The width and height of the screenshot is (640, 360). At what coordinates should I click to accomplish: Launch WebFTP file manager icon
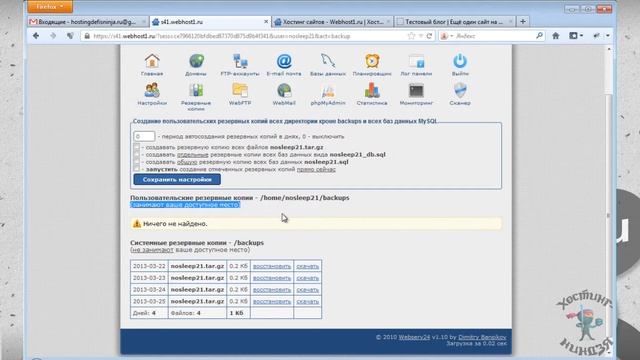(240, 91)
